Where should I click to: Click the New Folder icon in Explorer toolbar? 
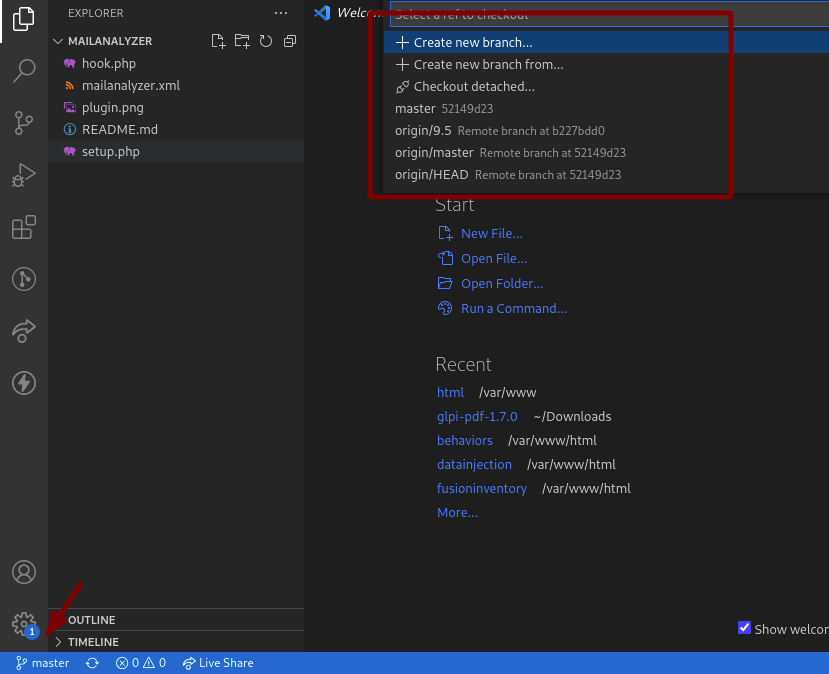tap(242, 41)
